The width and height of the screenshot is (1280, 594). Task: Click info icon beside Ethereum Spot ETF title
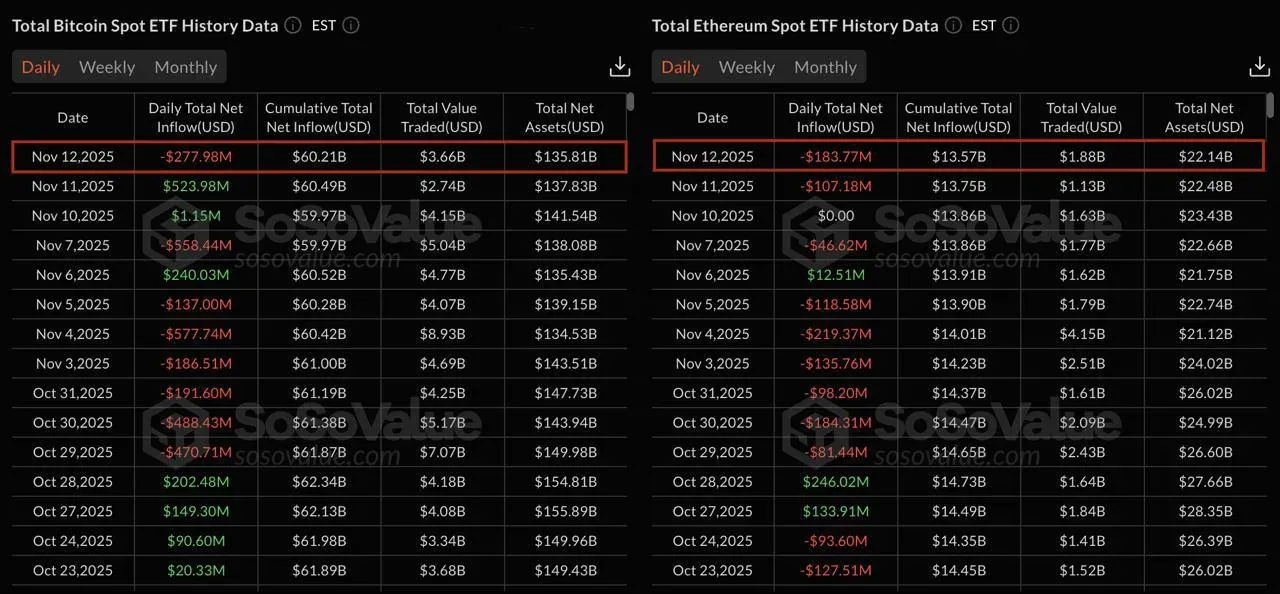coord(953,26)
